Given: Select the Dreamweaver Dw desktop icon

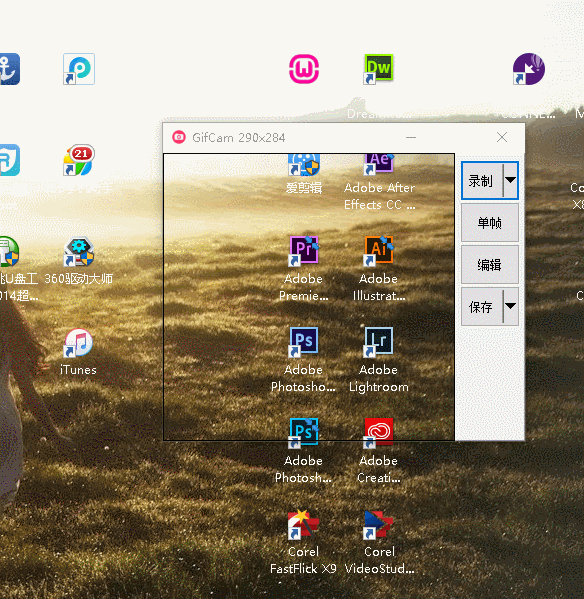Looking at the screenshot, I should (379, 69).
